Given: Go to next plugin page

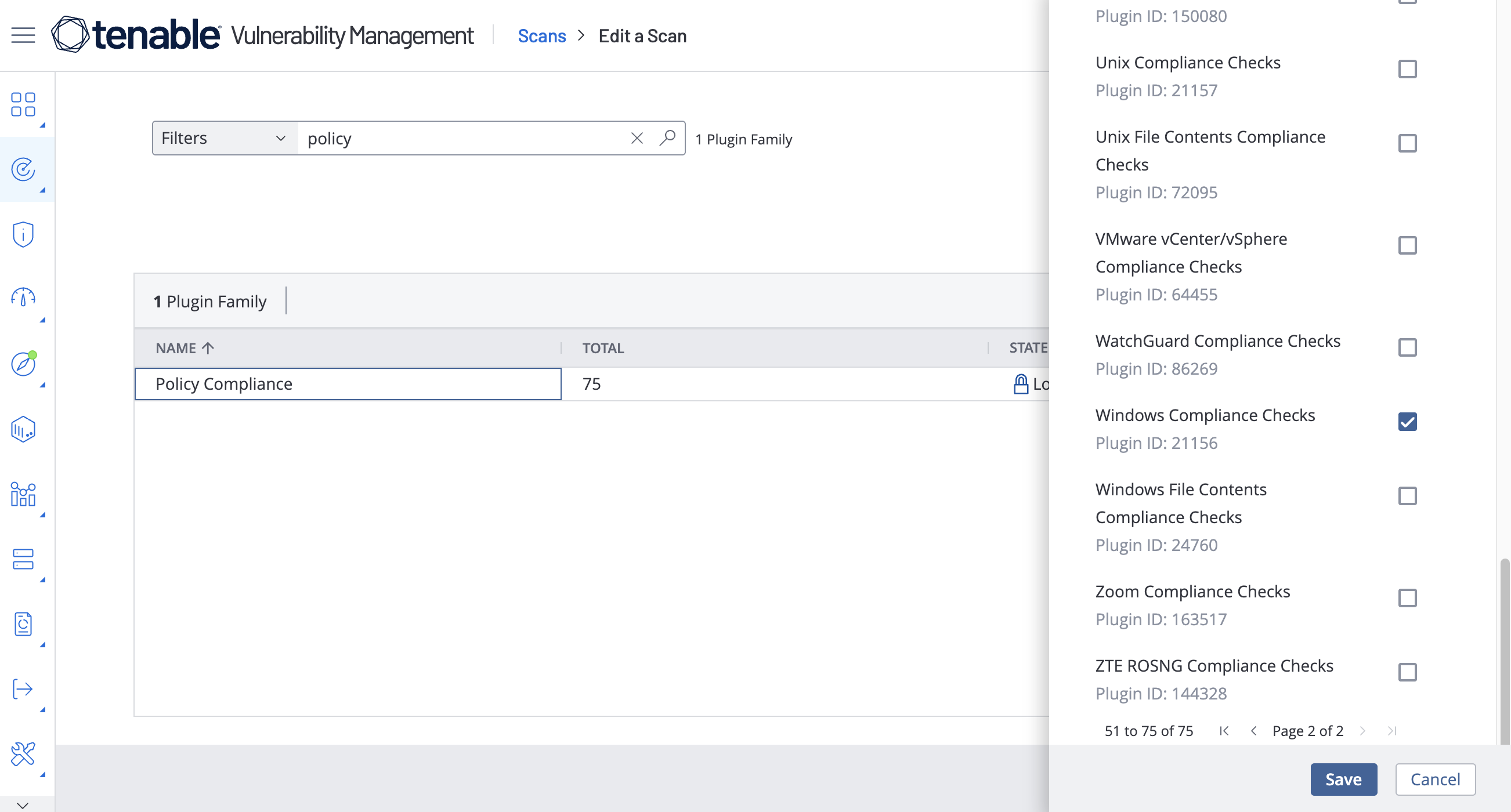Looking at the screenshot, I should coord(1362,730).
